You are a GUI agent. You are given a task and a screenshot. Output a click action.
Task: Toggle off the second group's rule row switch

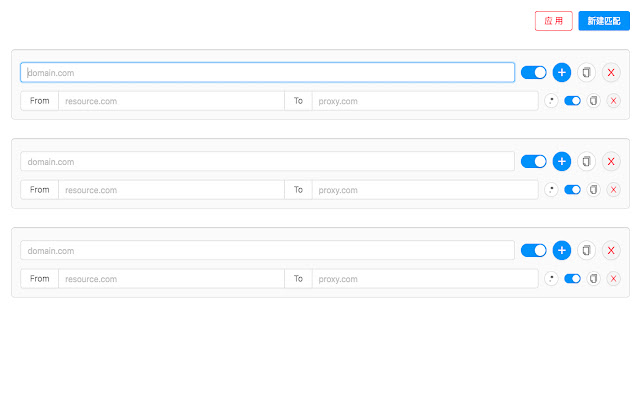tap(572, 190)
